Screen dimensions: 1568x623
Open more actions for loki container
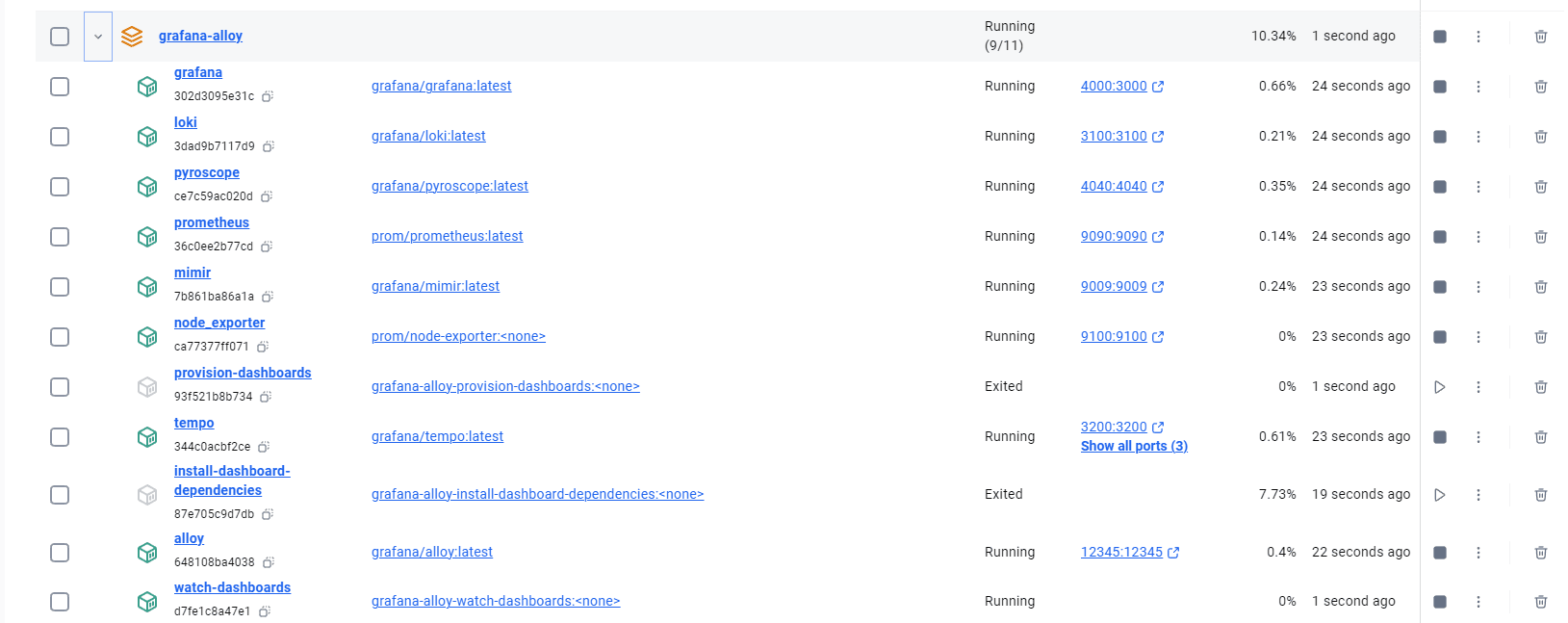coord(1478,137)
